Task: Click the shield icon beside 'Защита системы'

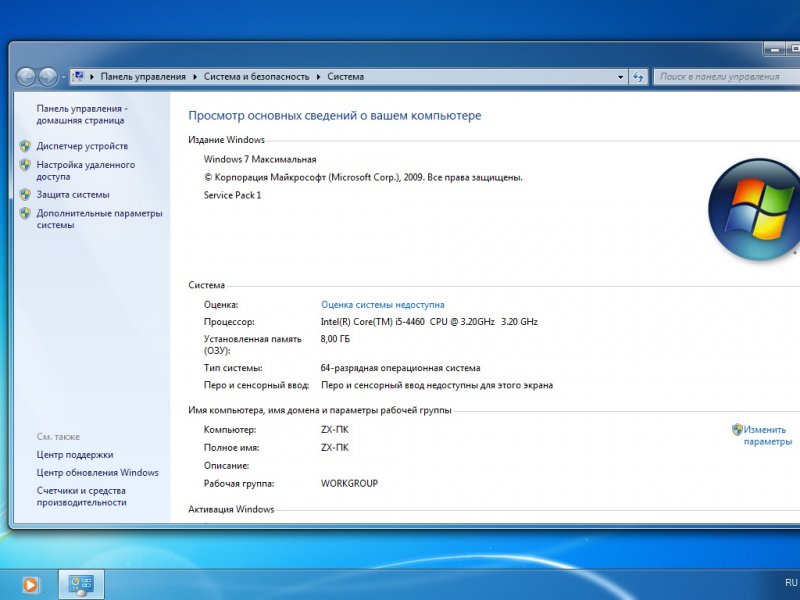Action: click(x=25, y=194)
